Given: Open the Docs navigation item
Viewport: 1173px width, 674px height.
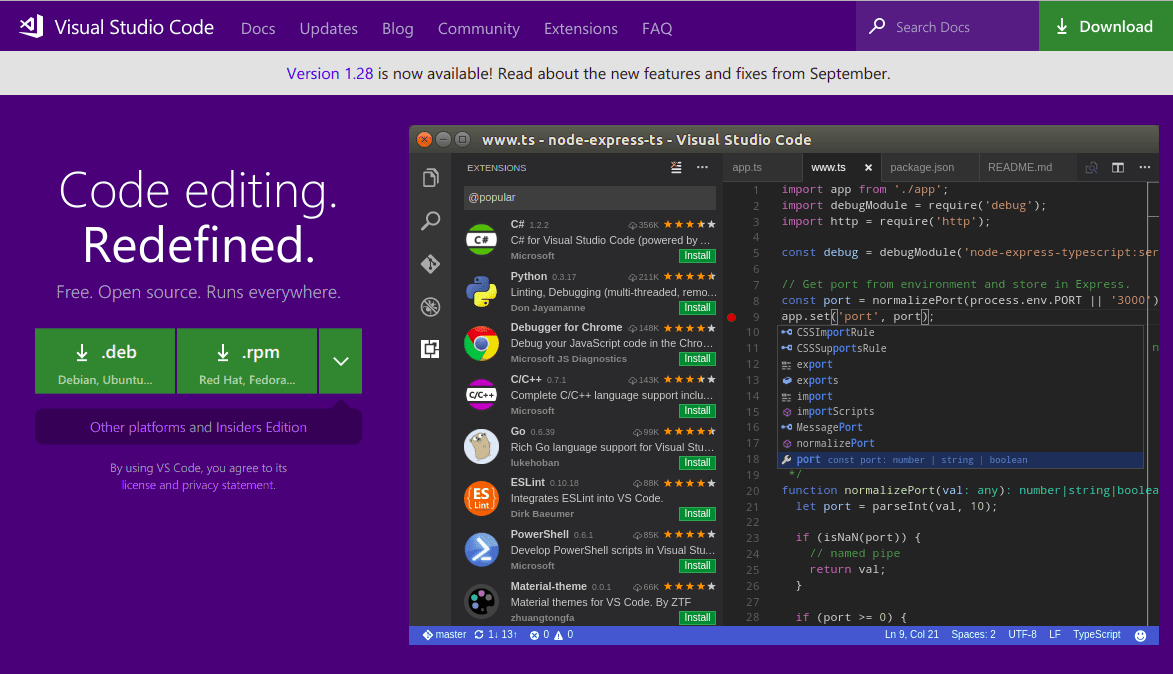Looking at the screenshot, I should coord(258,28).
